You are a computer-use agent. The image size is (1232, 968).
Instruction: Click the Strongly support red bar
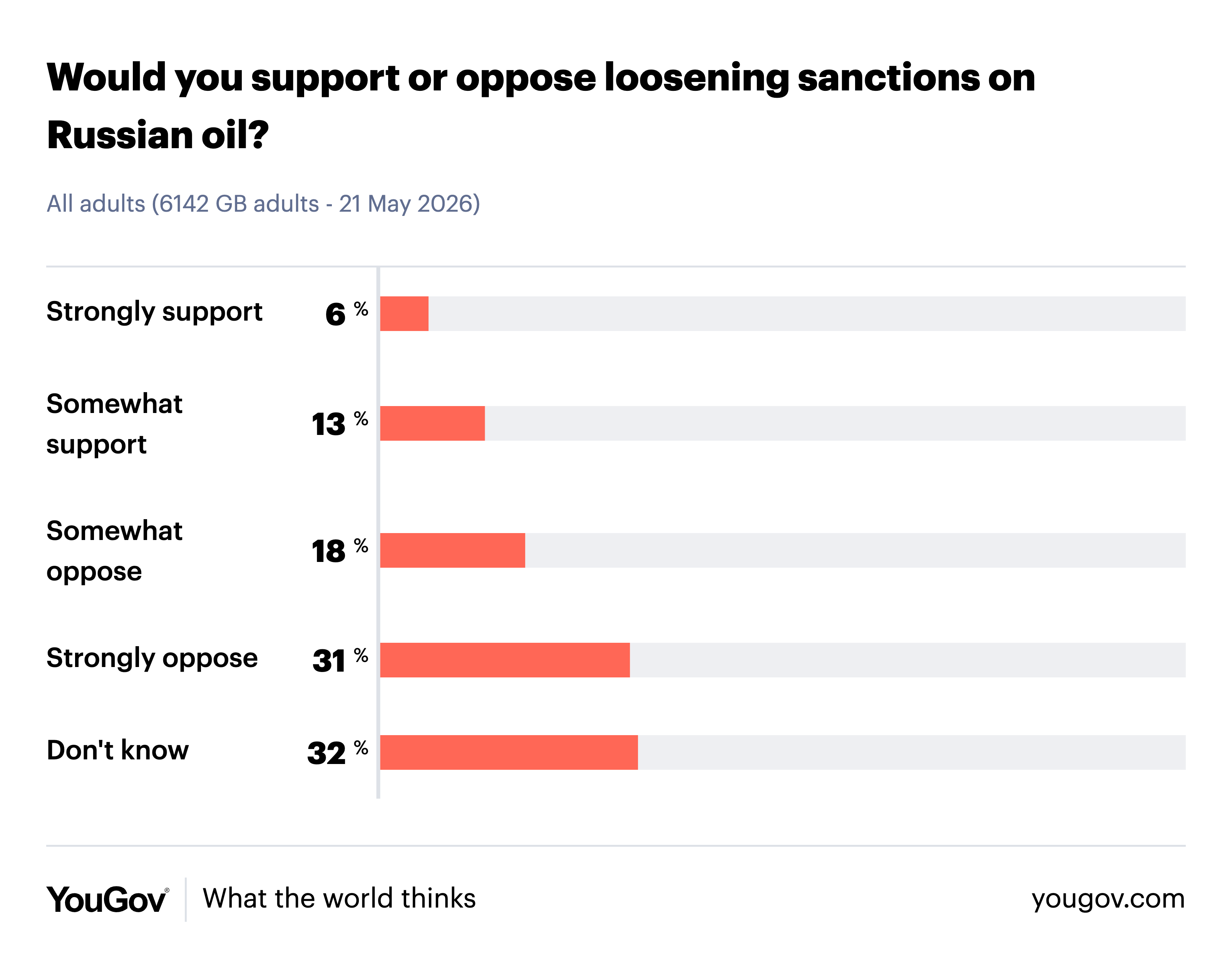(x=404, y=313)
